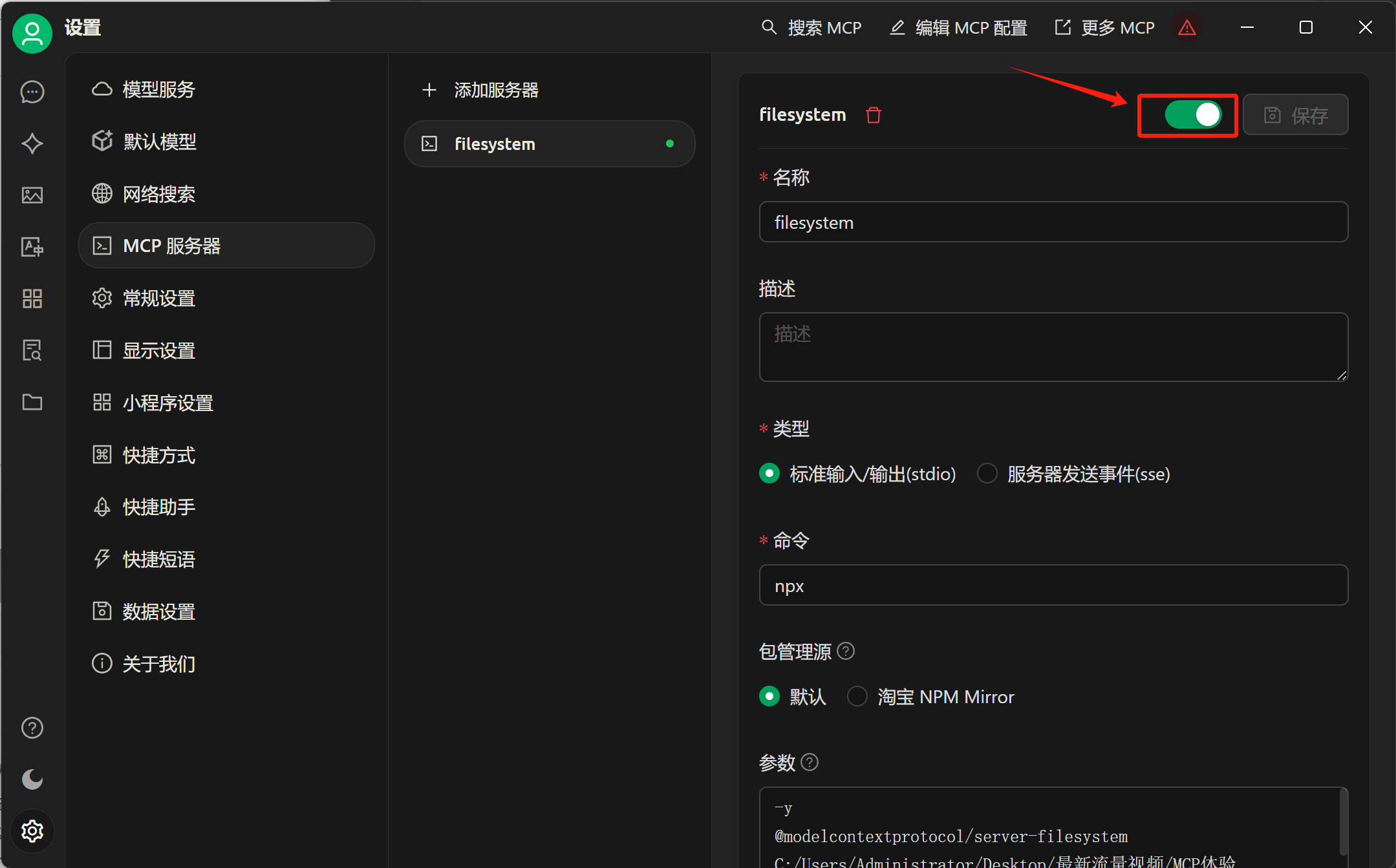This screenshot has width=1396, height=868.
Task: Turn off the filesystem server switch
Action: (1193, 115)
